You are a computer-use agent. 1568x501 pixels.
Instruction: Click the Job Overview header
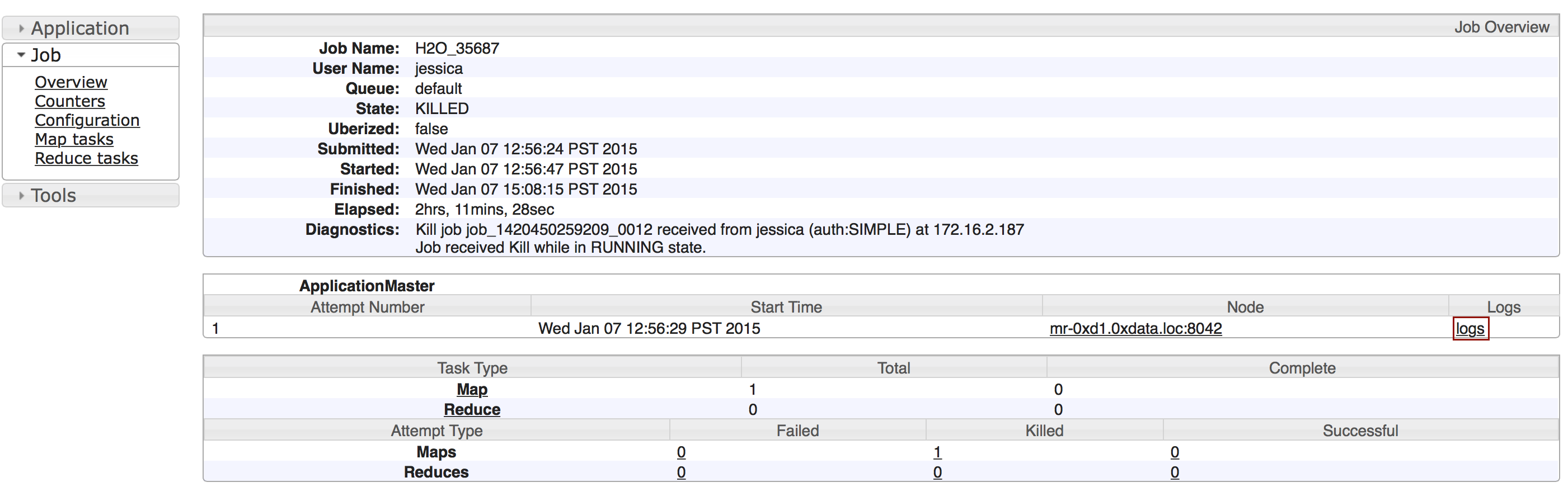pyautogui.click(x=1501, y=27)
